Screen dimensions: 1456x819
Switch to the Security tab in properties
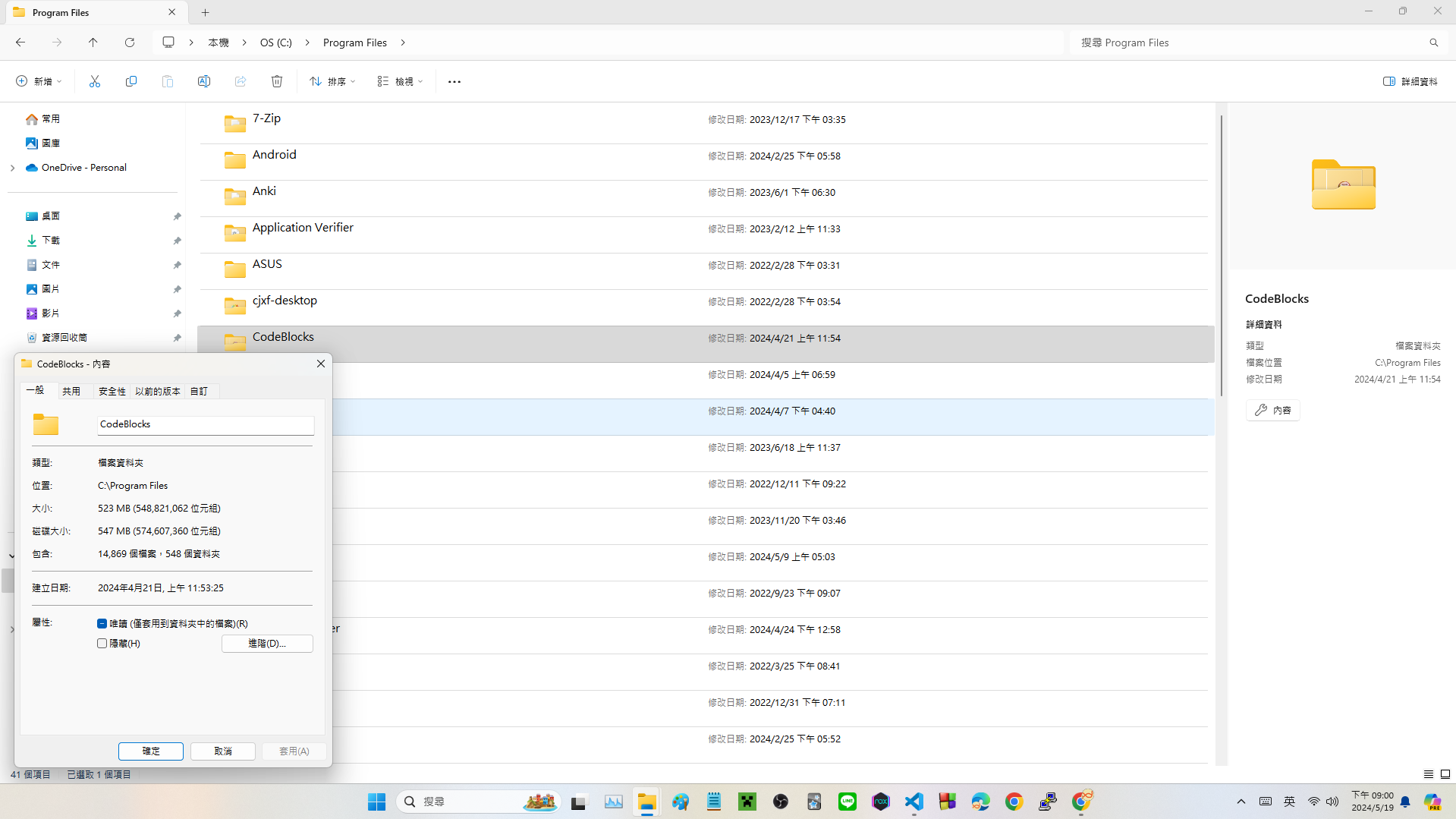pos(112,391)
